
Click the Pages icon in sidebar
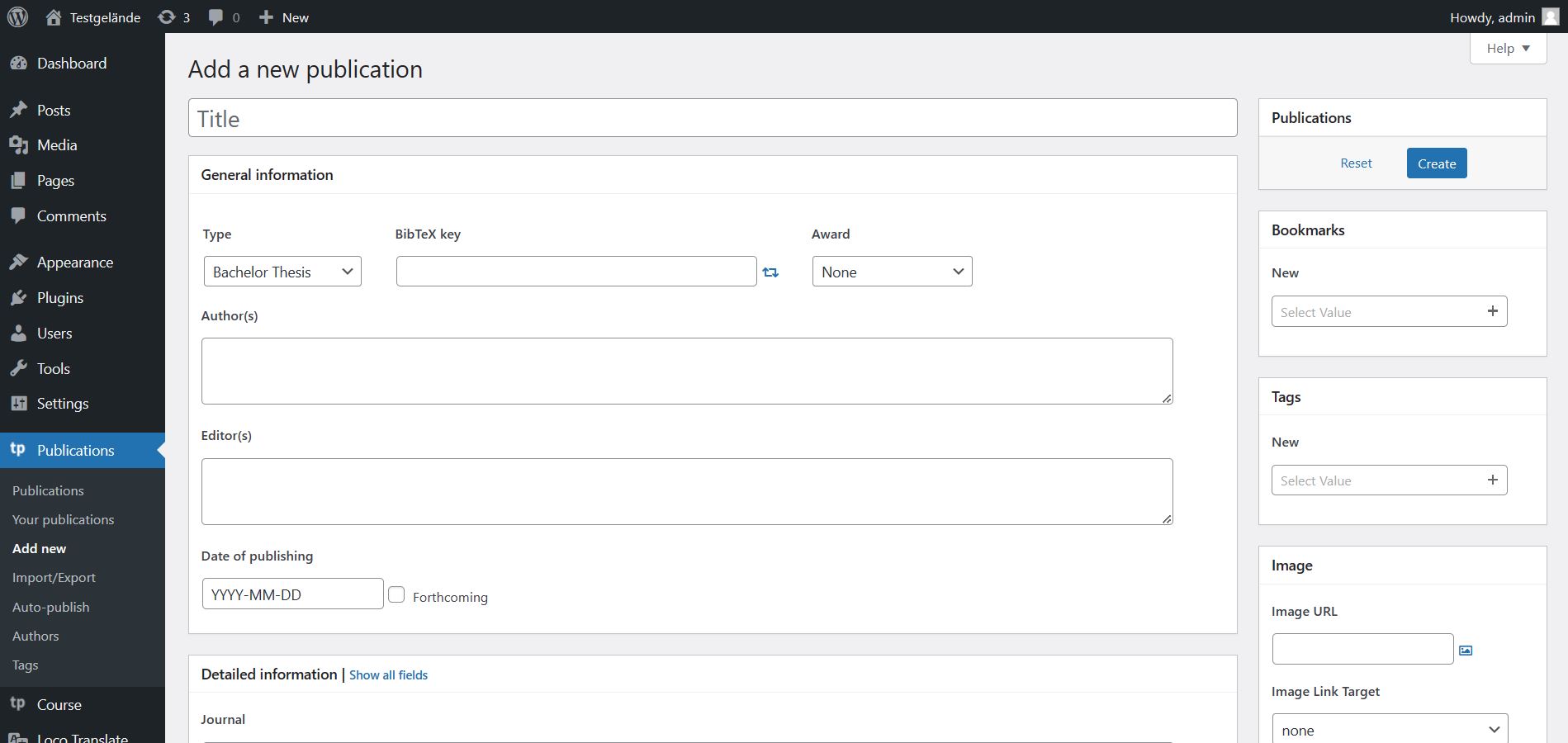click(18, 181)
